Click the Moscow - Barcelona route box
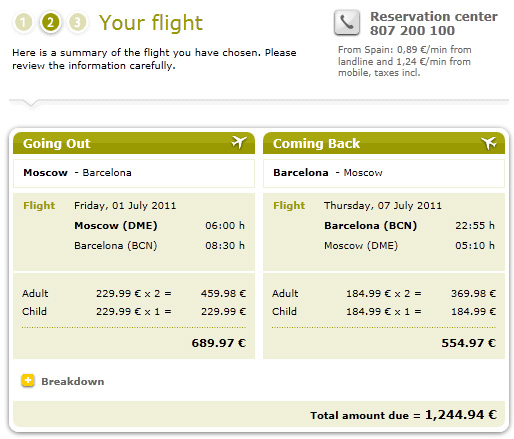514x439 pixels. (134, 173)
